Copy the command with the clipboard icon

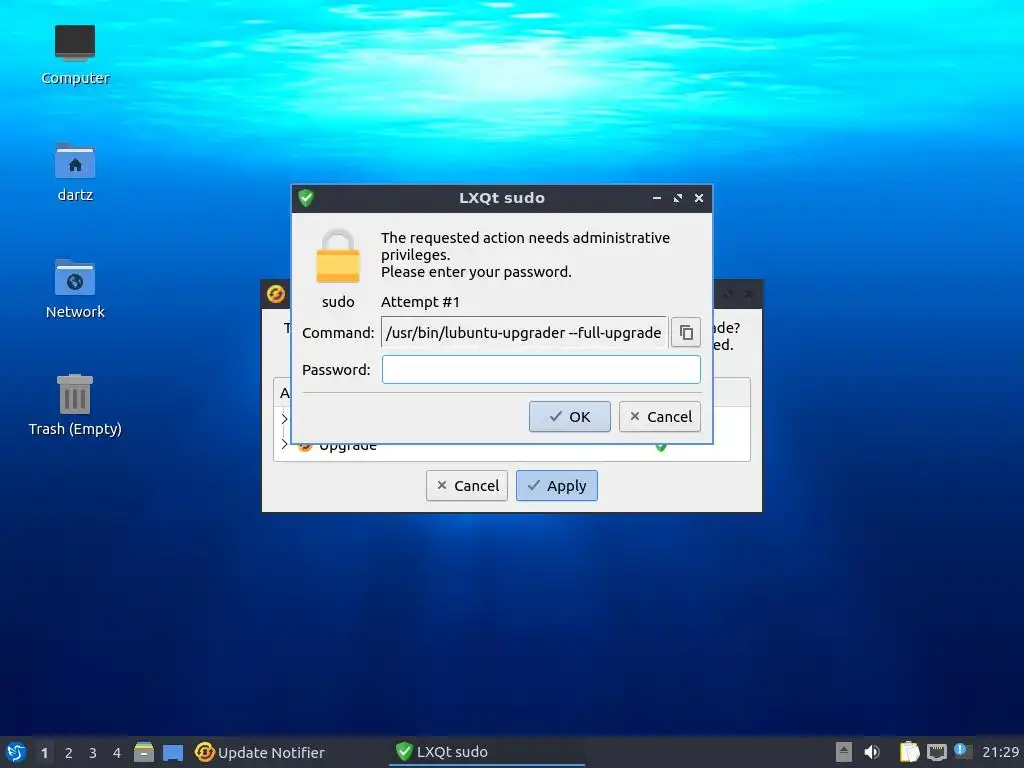click(686, 332)
